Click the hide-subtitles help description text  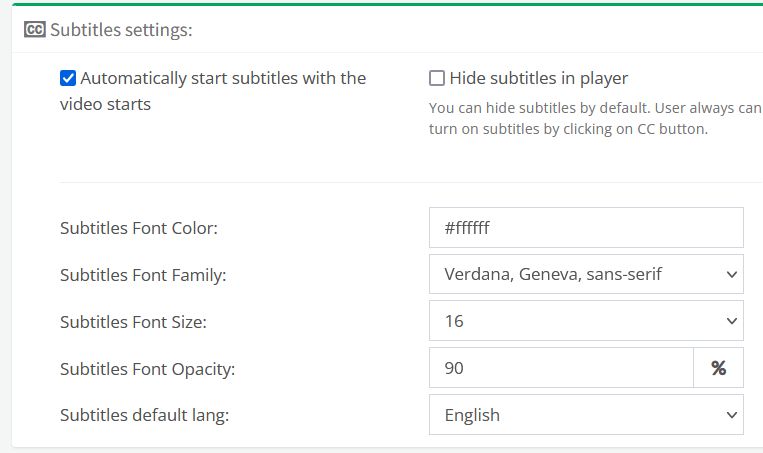tap(594, 118)
